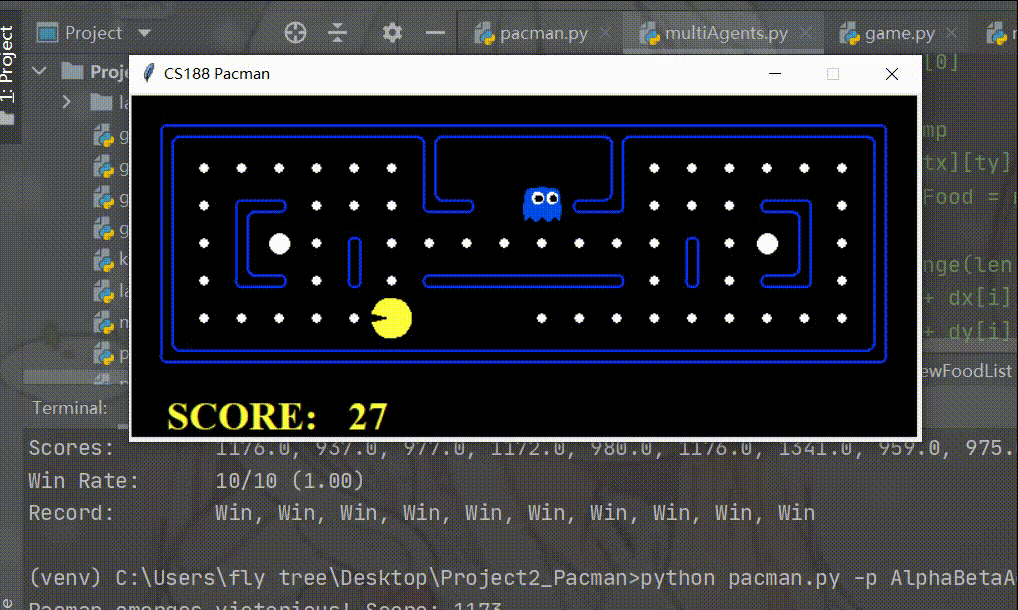Viewport: 1018px width, 610px height.
Task: Close the pacman.py editor tab
Action: point(605,32)
